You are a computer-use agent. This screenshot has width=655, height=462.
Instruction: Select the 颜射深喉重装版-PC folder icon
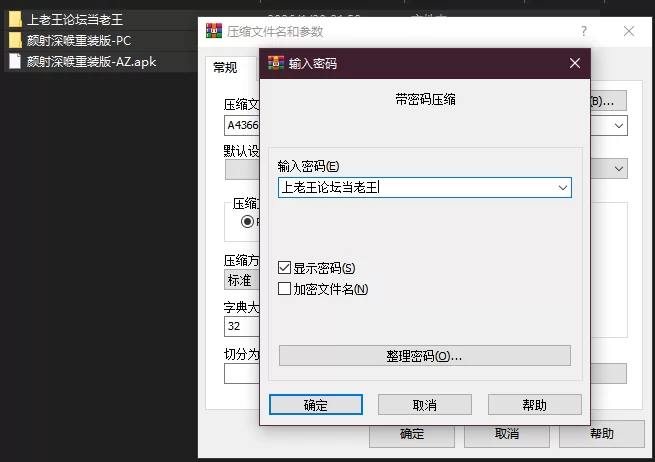(15, 40)
